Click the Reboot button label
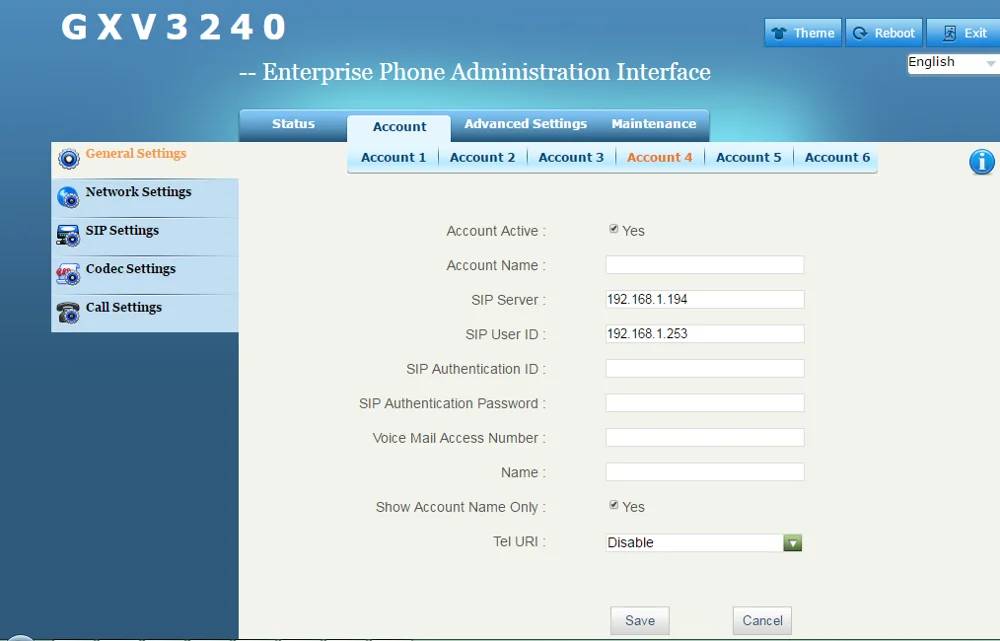 (x=894, y=33)
